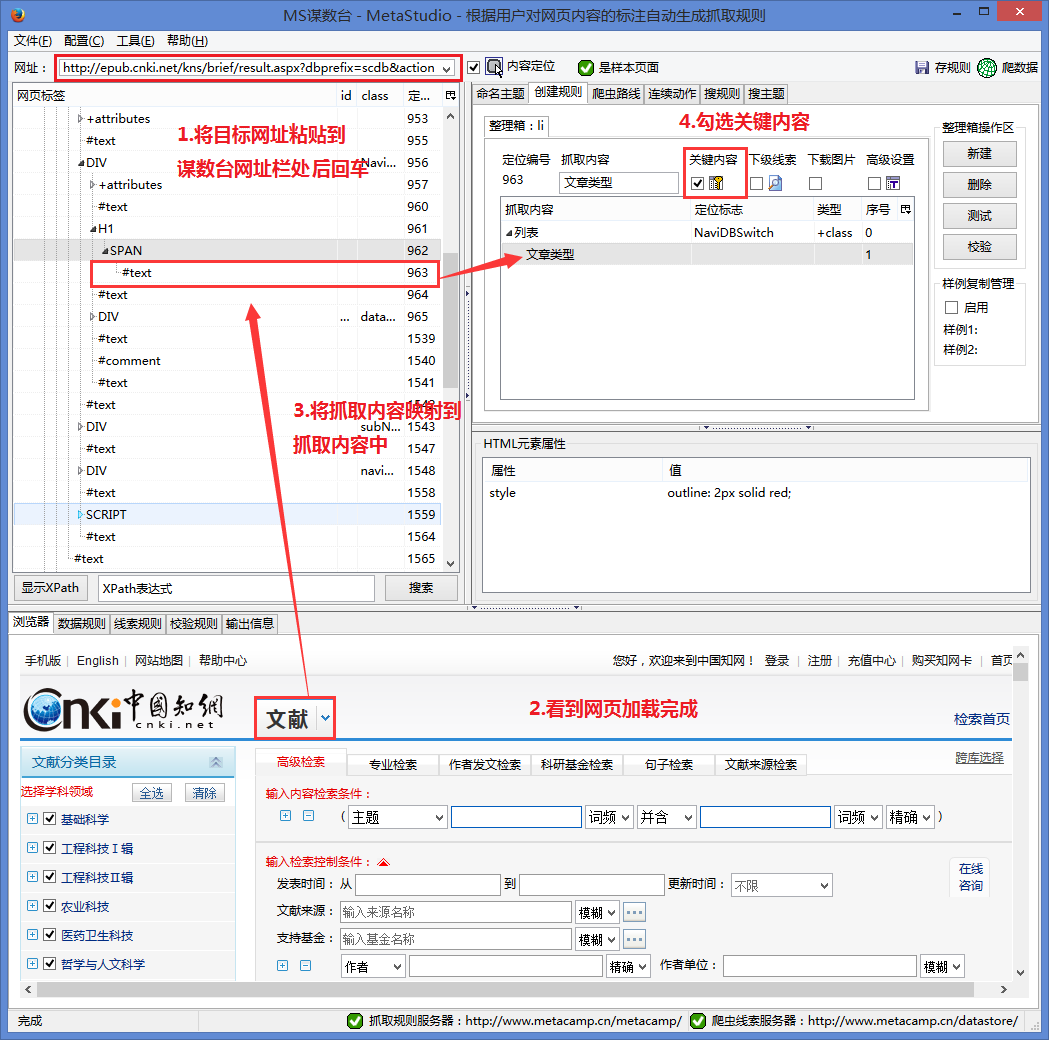Image resolution: width=1049 pixels, height=1040 pixels.
Task: Click the green 是样本页面 check icon
Action: tap(585, 68)
